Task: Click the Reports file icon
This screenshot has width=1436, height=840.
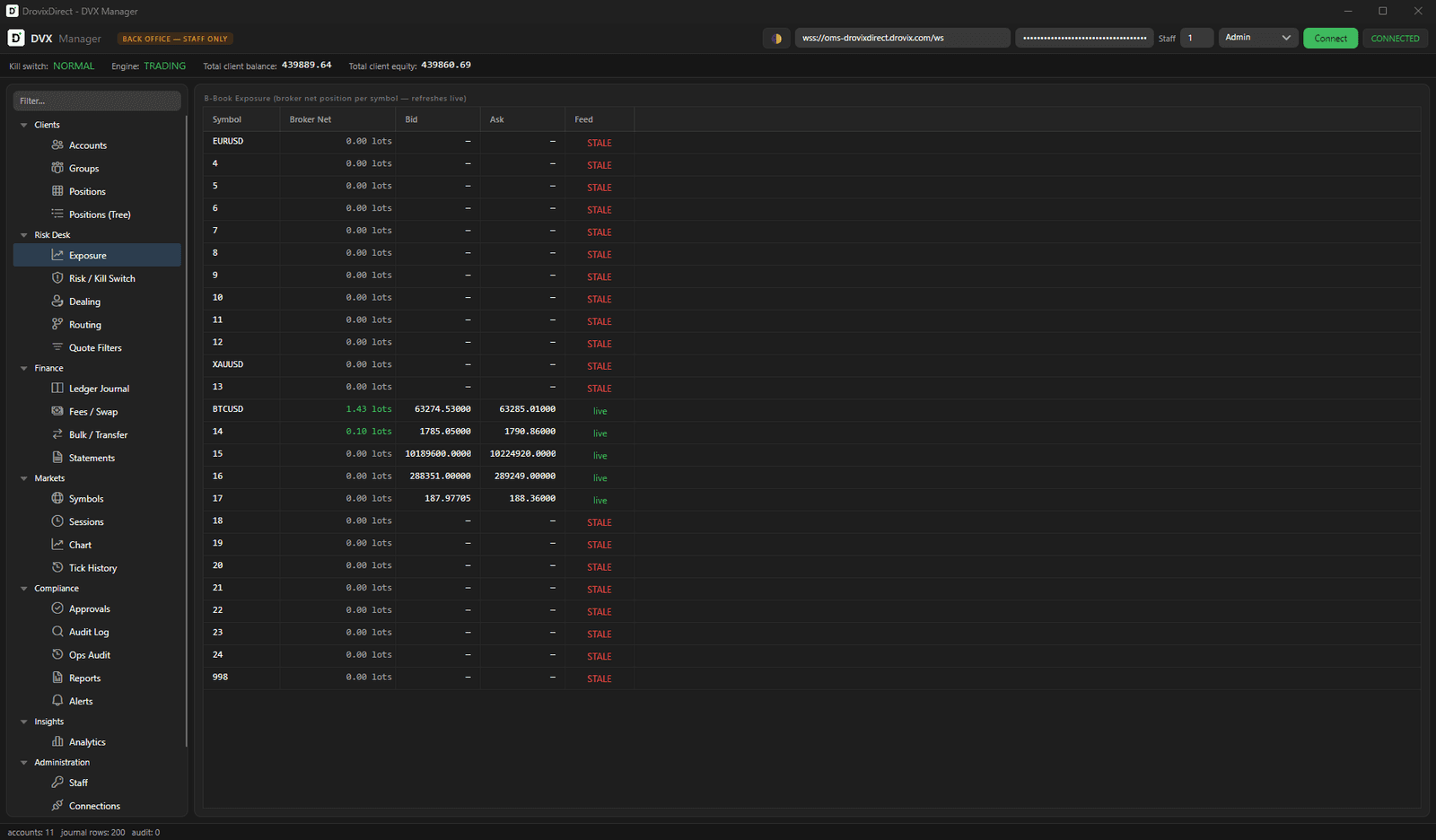Action: point(57,678)
